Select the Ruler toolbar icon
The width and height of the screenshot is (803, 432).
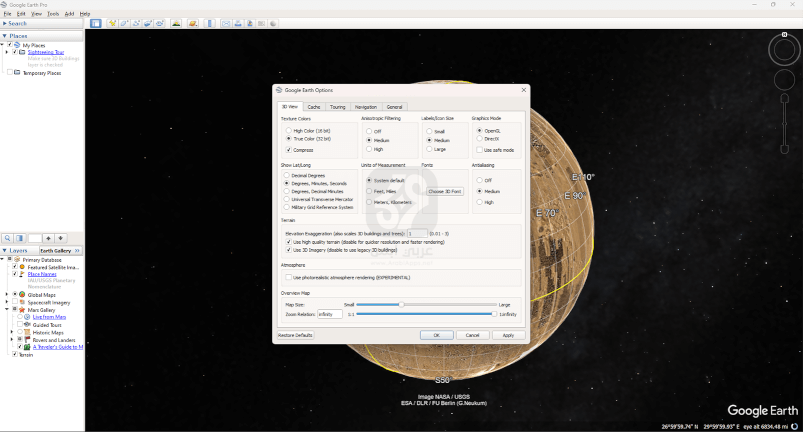click(209, 24)
